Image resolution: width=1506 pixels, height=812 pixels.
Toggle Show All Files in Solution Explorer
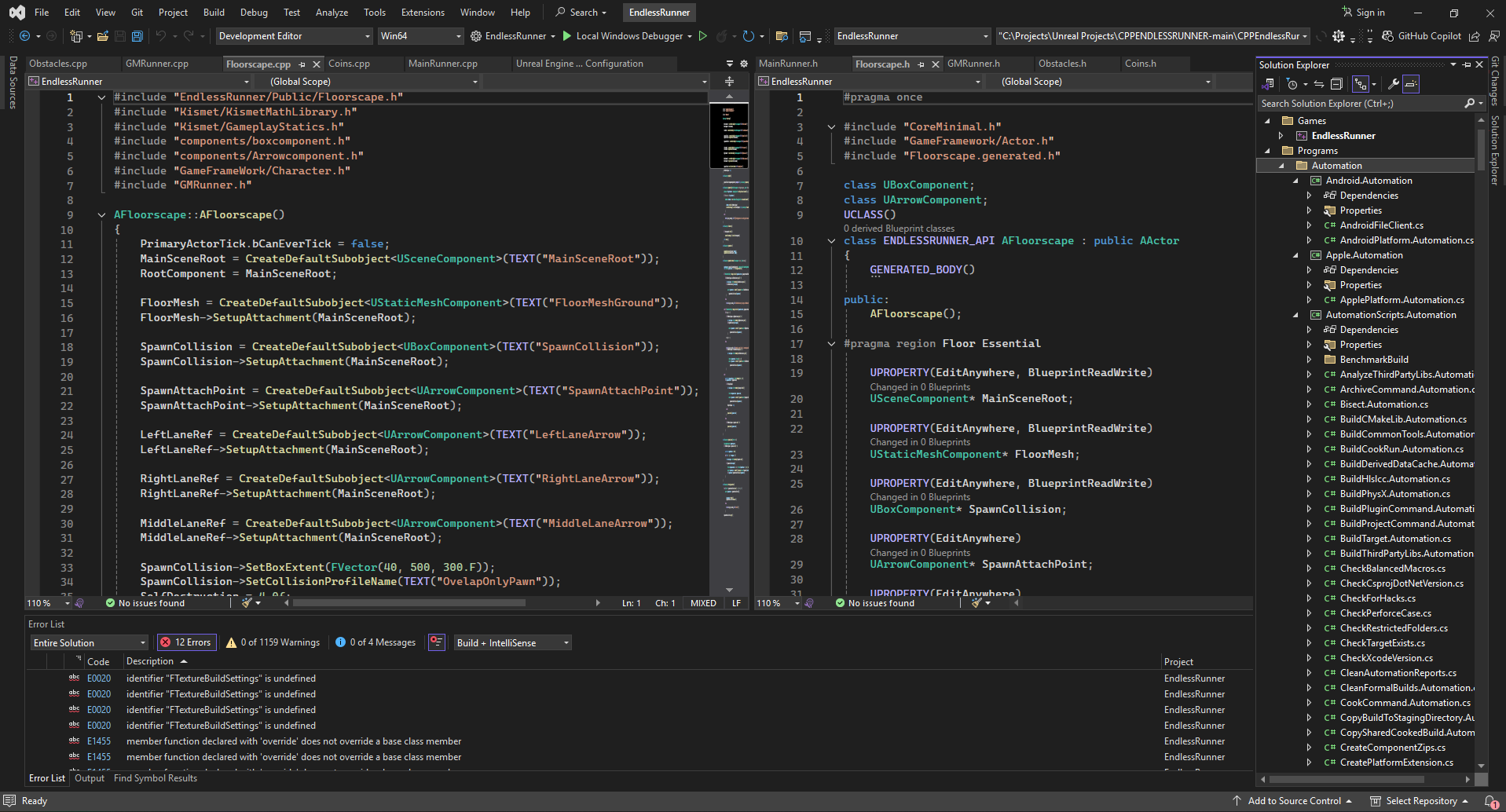point(1361,84)
